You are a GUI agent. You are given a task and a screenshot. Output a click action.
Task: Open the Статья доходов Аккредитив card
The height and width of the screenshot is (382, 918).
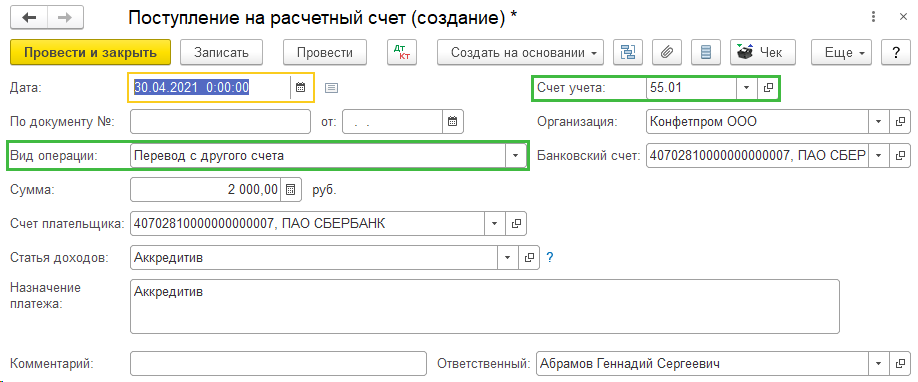click(x=529, y=257)
